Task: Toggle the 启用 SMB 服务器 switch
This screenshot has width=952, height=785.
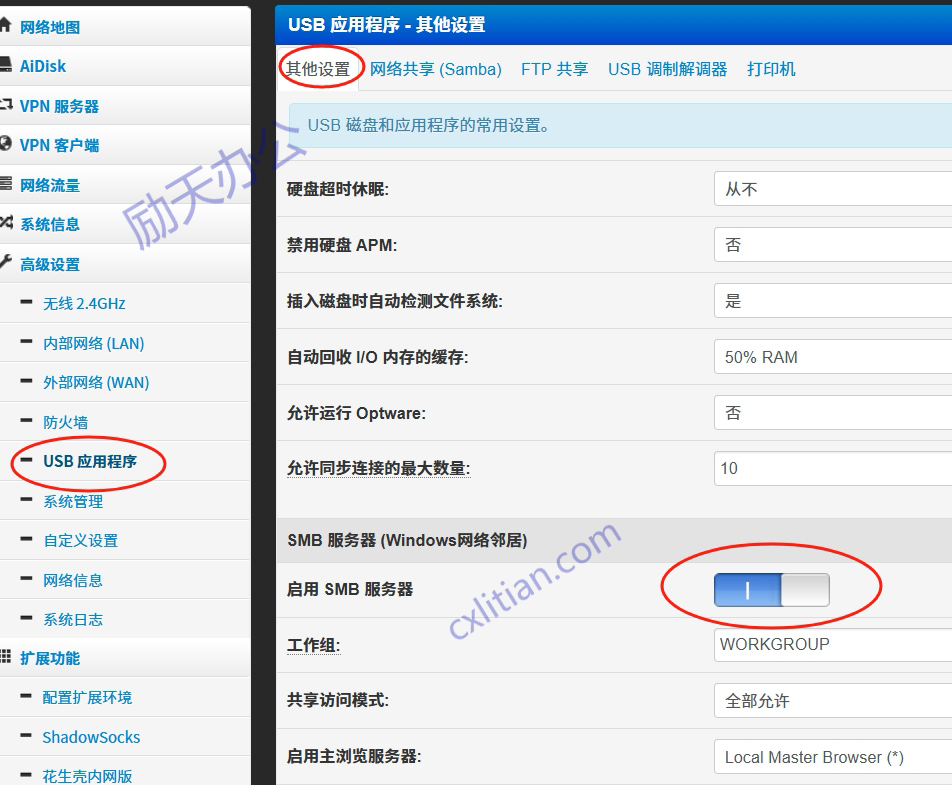Action: point(771,590)
